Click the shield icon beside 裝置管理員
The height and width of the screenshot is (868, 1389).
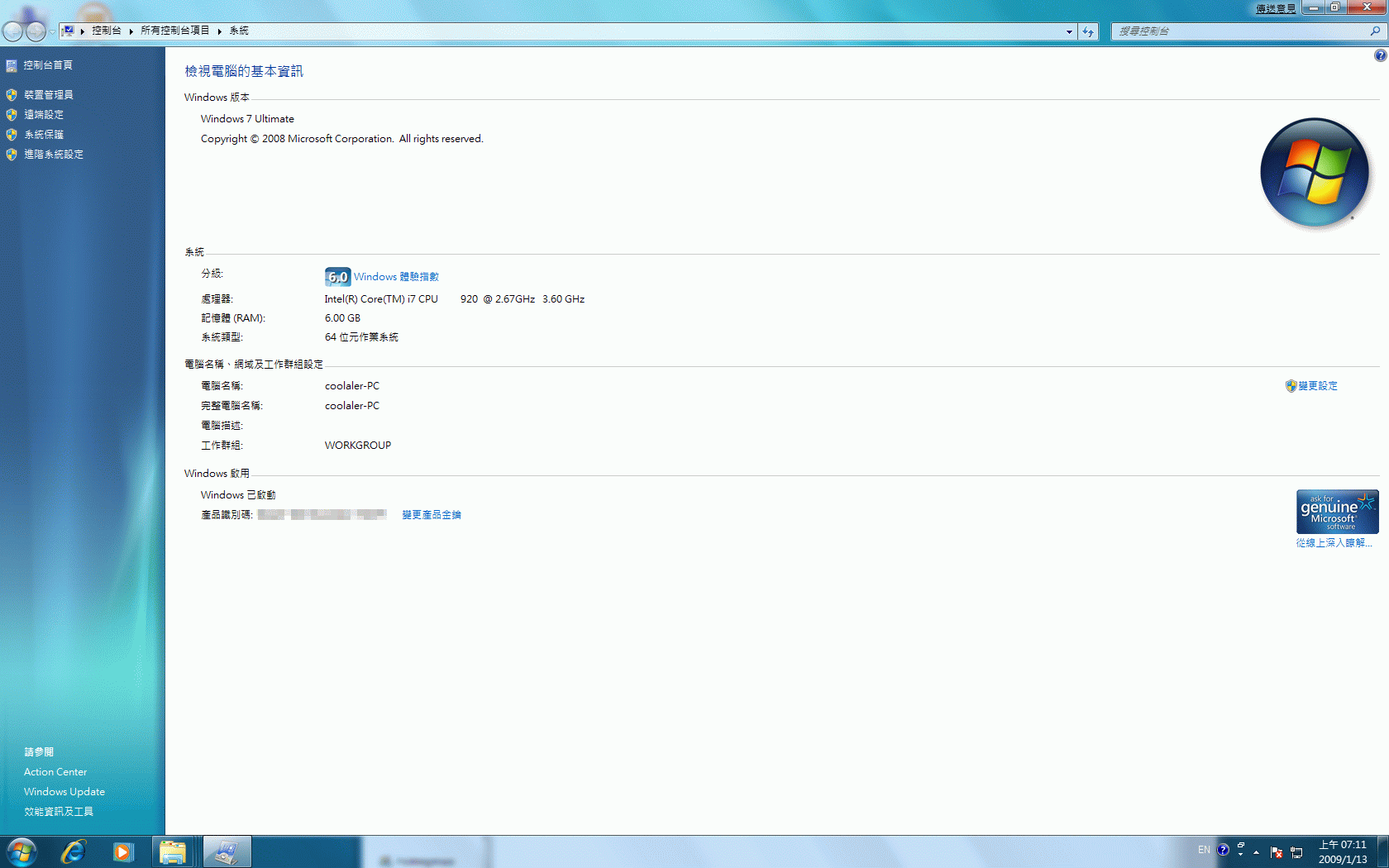coord(12,95)
